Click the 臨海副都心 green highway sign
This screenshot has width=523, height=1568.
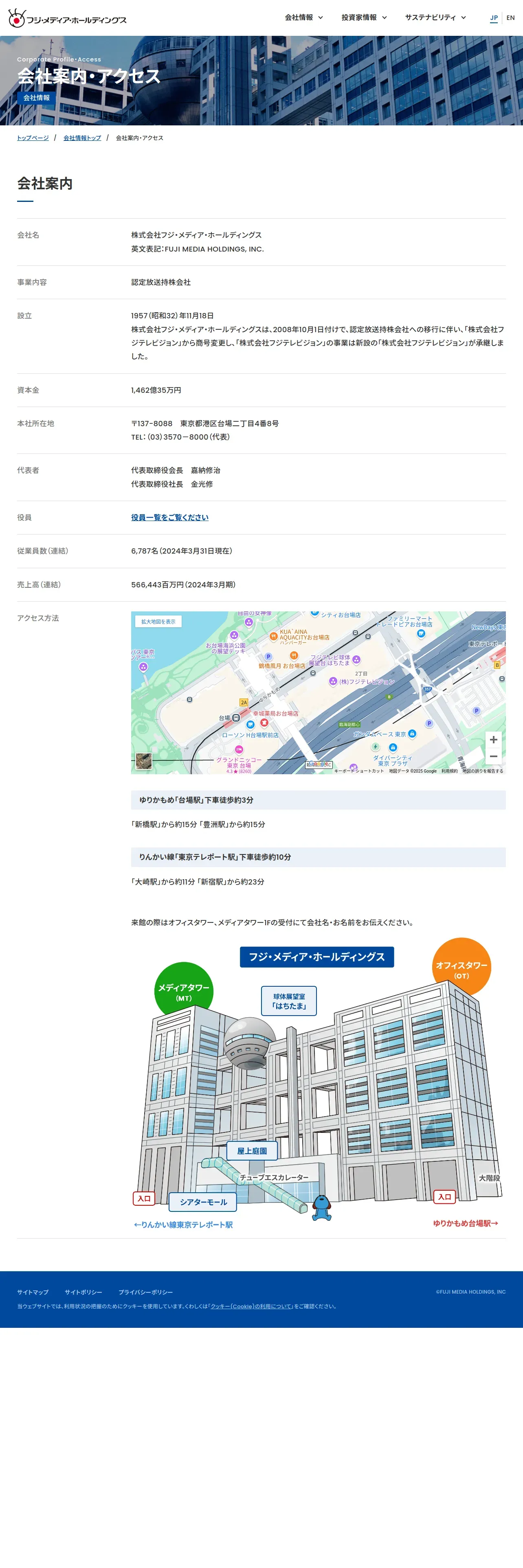point(349,724)
